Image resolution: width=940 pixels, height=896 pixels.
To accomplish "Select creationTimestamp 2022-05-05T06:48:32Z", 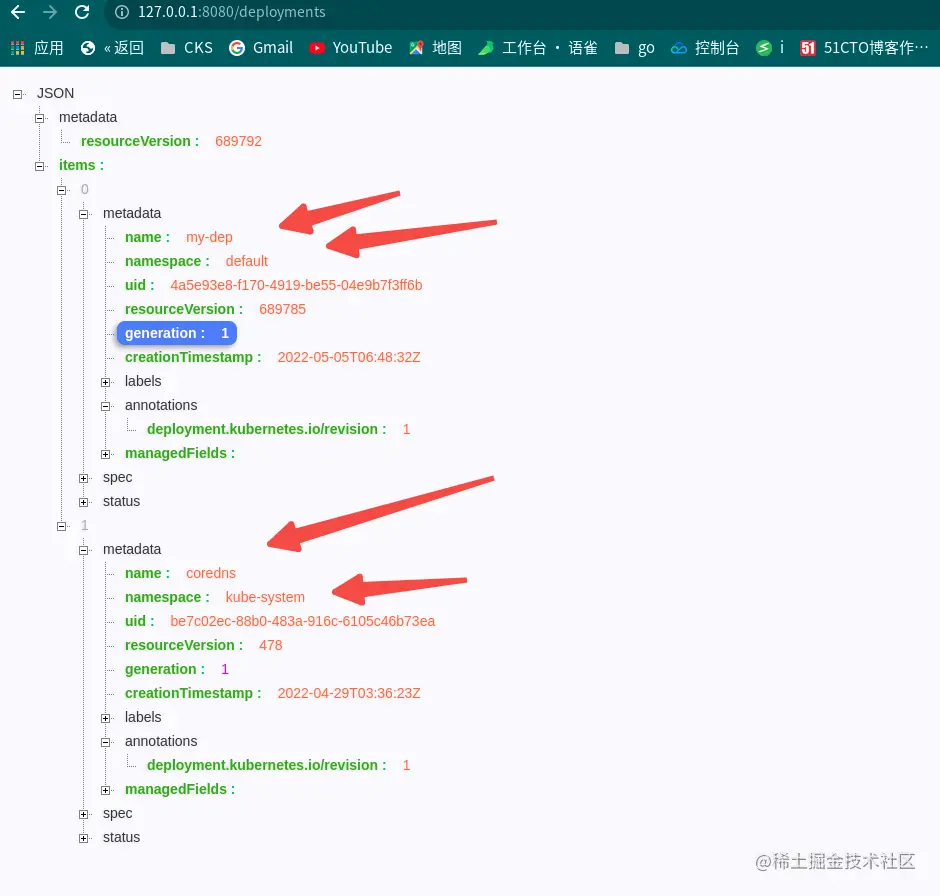I will 348,357.
